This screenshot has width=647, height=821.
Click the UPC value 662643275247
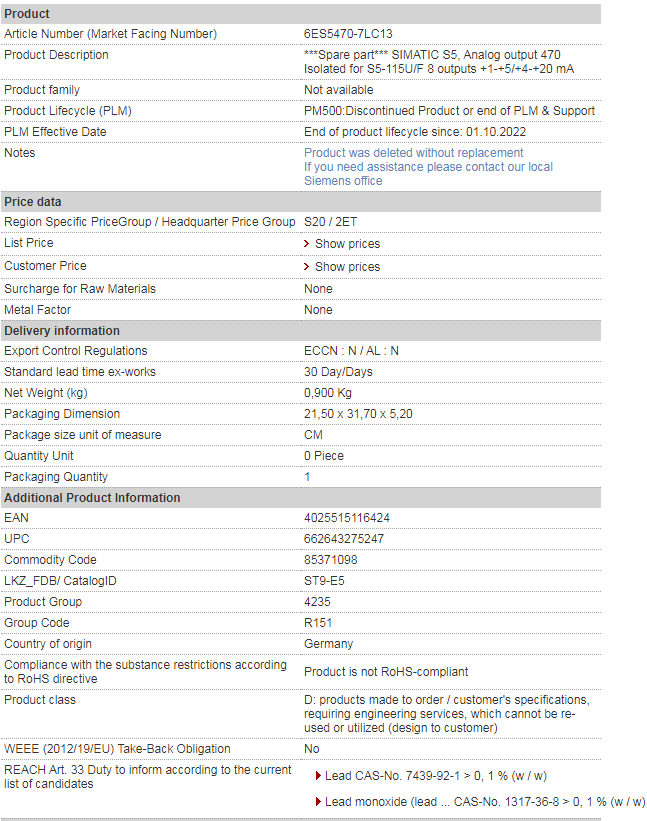click(x=344, y=539)
